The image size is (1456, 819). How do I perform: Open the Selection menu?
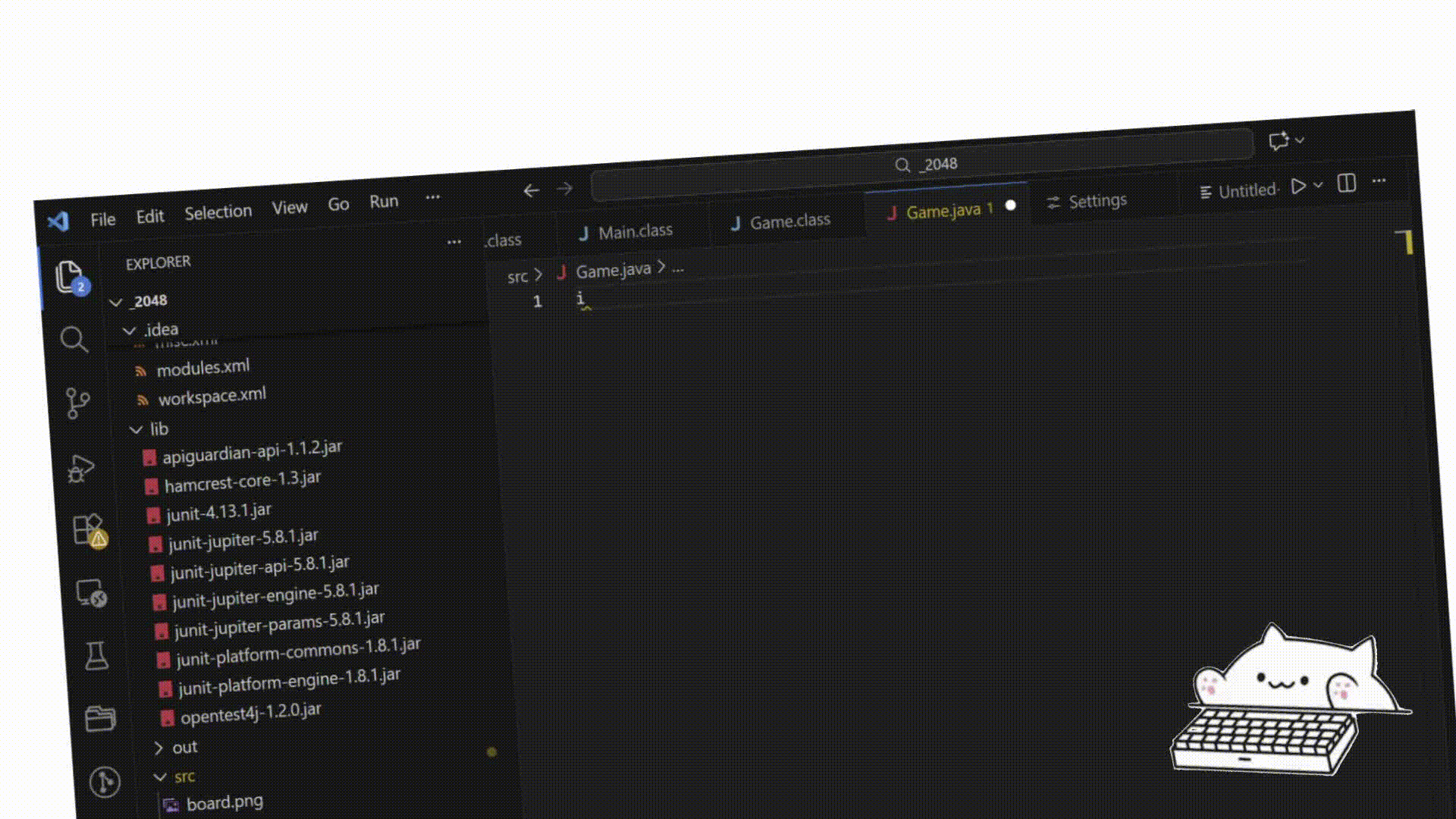click(x=218, y=211)
